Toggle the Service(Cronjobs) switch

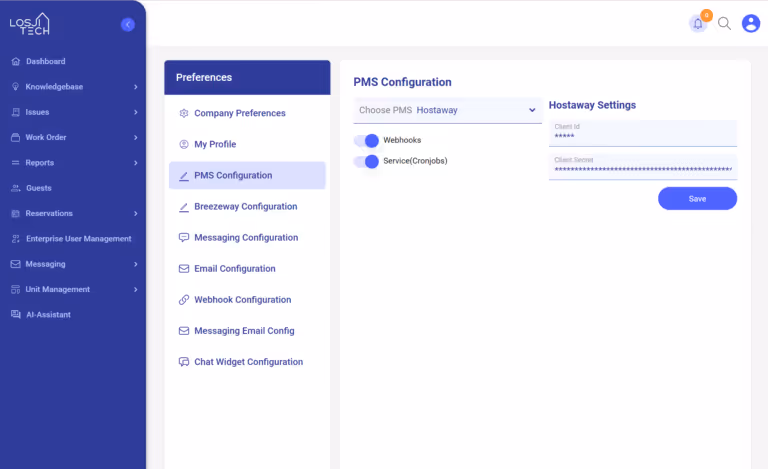(x=366, y=161)
